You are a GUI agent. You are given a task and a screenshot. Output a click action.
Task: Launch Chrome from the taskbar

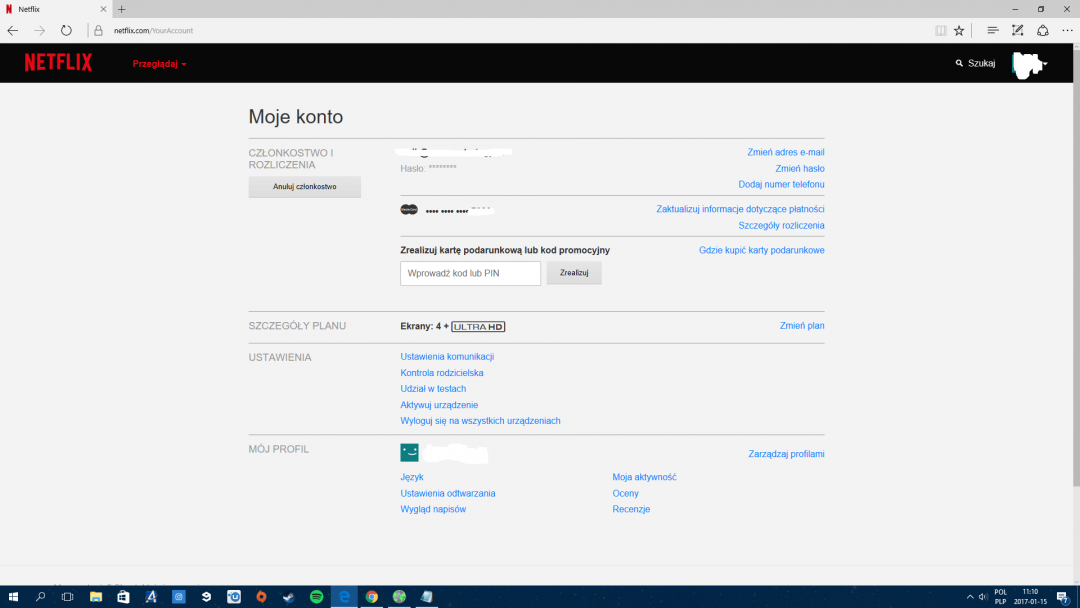coord(371,597)
